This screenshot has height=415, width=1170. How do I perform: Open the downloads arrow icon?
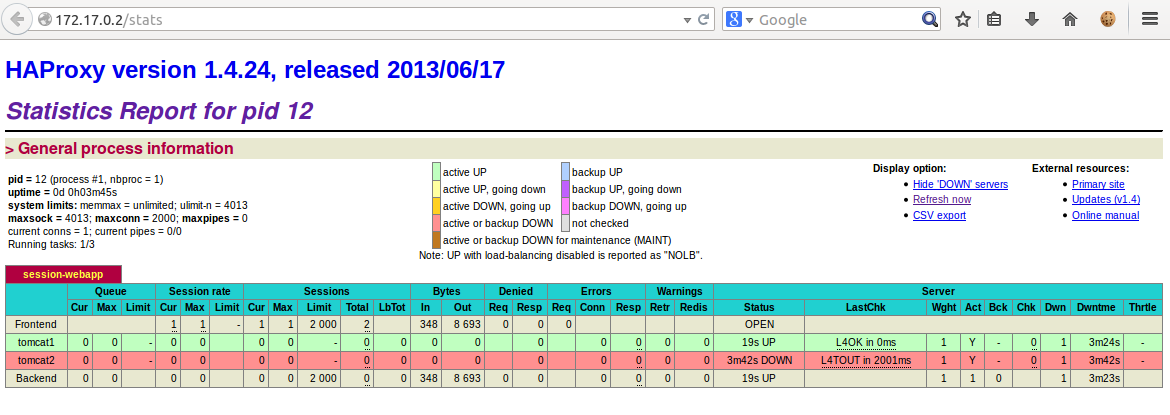coord(1032,20)
